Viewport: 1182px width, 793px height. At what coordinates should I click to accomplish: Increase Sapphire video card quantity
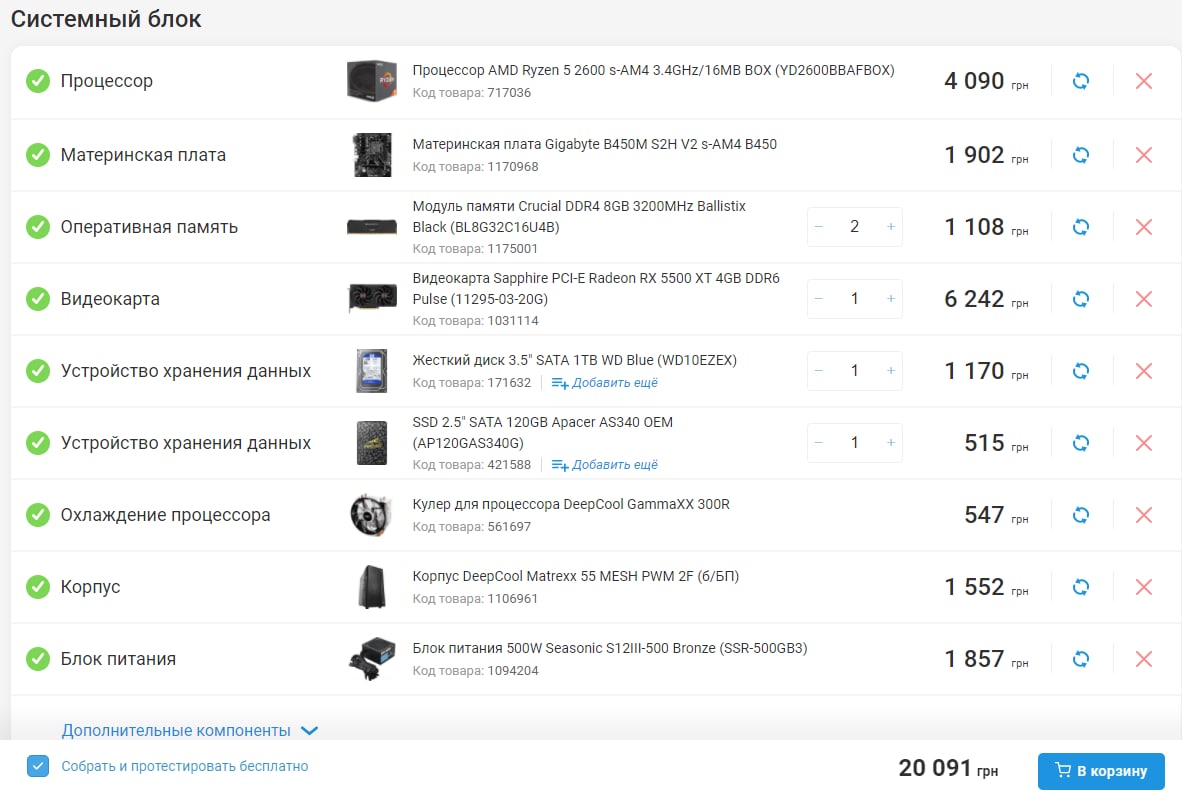[890, 299]
